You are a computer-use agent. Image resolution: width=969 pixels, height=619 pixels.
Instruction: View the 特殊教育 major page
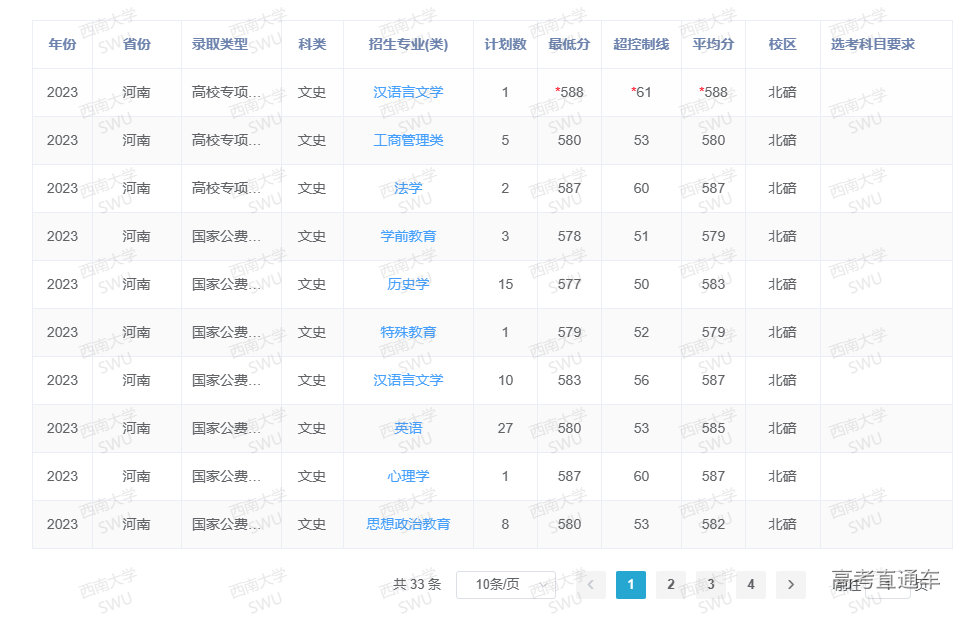tap(408, 332)
